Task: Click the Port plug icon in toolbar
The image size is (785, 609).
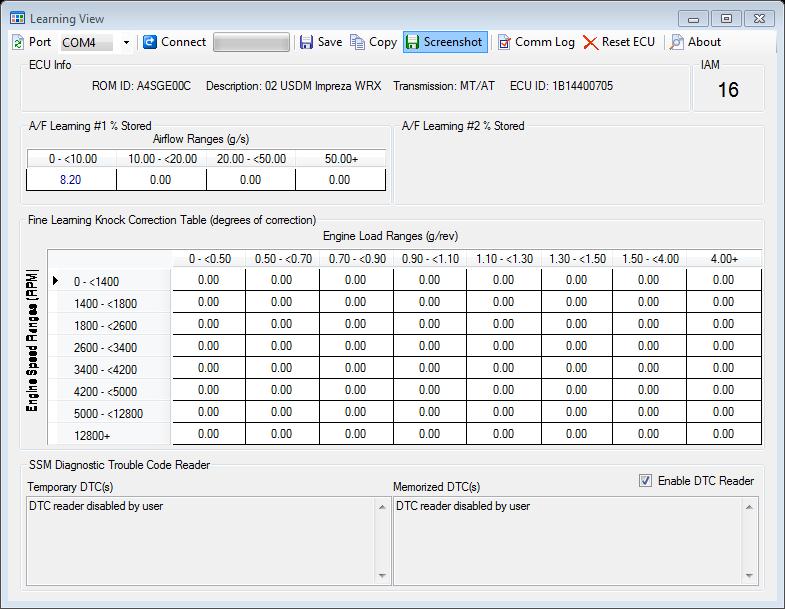Action: (18, 42)
